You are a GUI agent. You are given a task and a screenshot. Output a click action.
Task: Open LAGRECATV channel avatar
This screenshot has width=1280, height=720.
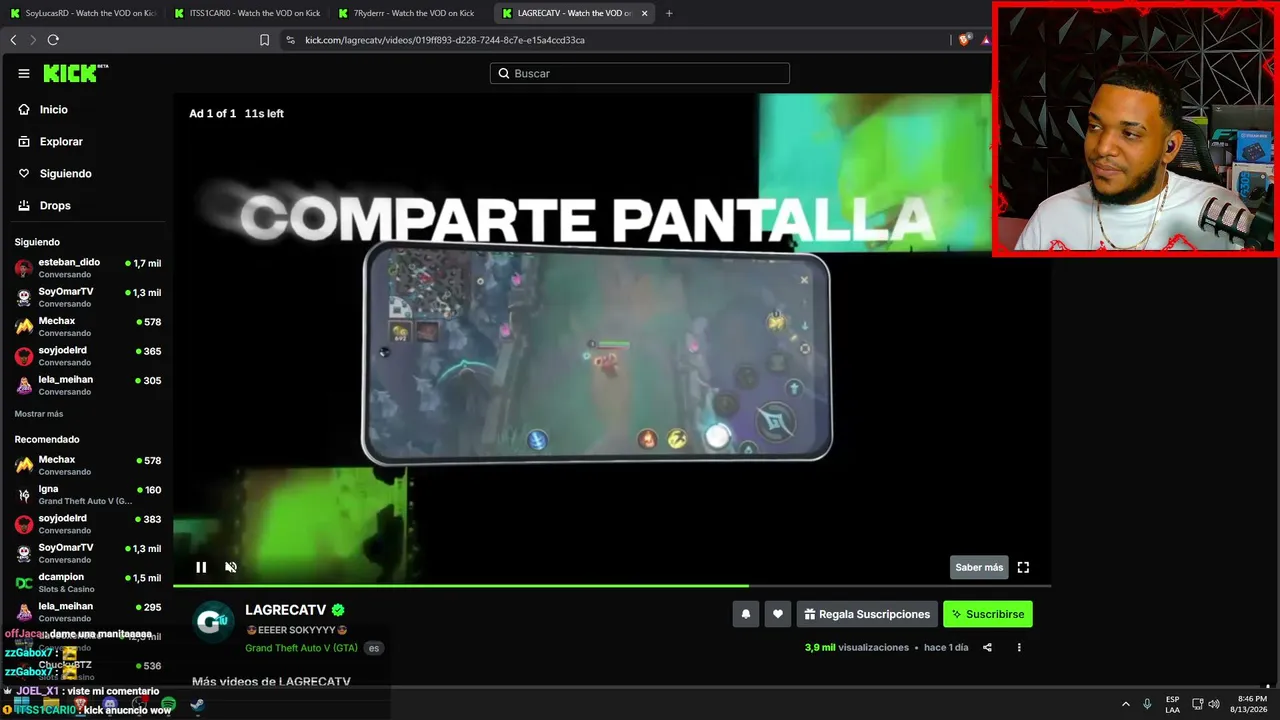click(x=213, y=621)
